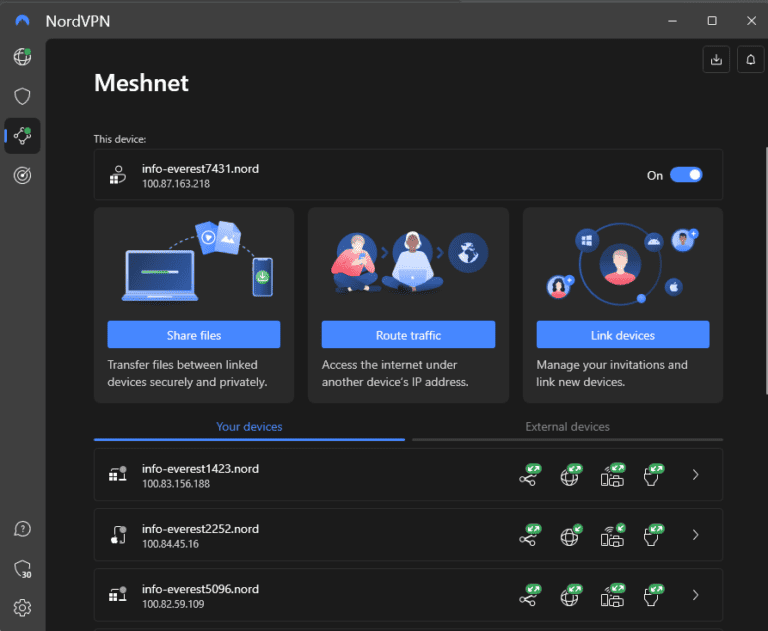Expand info-everest1423.nord device details chevron

[x=696, y=476]
